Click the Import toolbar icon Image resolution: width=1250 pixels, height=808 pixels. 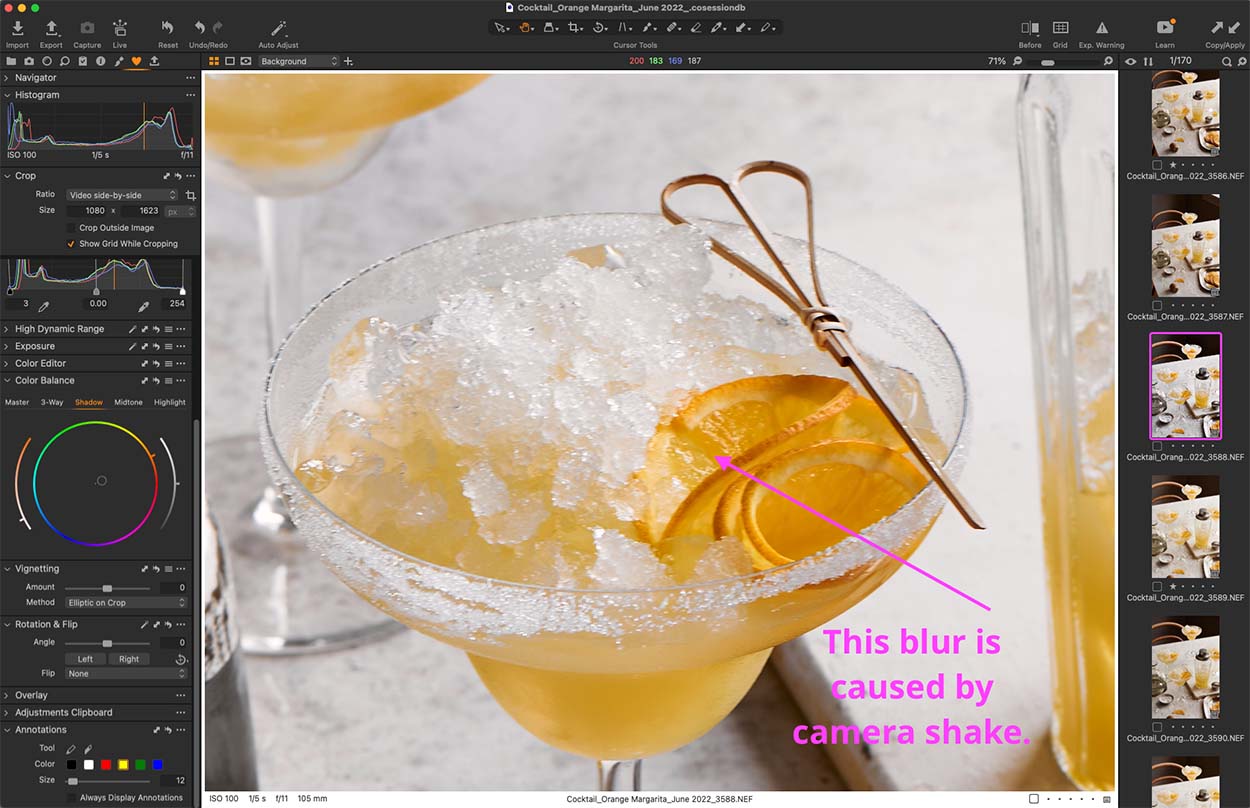(x=17, y=28)
